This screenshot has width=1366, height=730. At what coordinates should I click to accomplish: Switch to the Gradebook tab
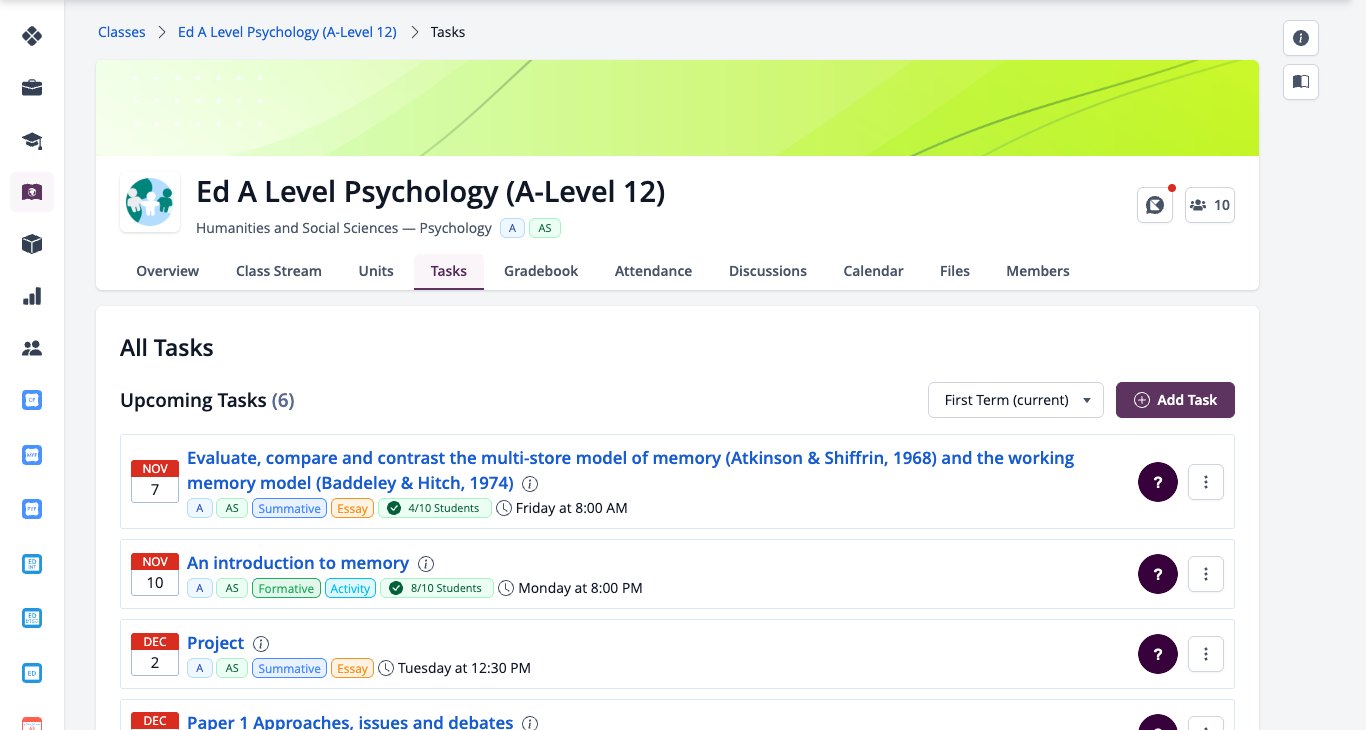click(541, 271)
